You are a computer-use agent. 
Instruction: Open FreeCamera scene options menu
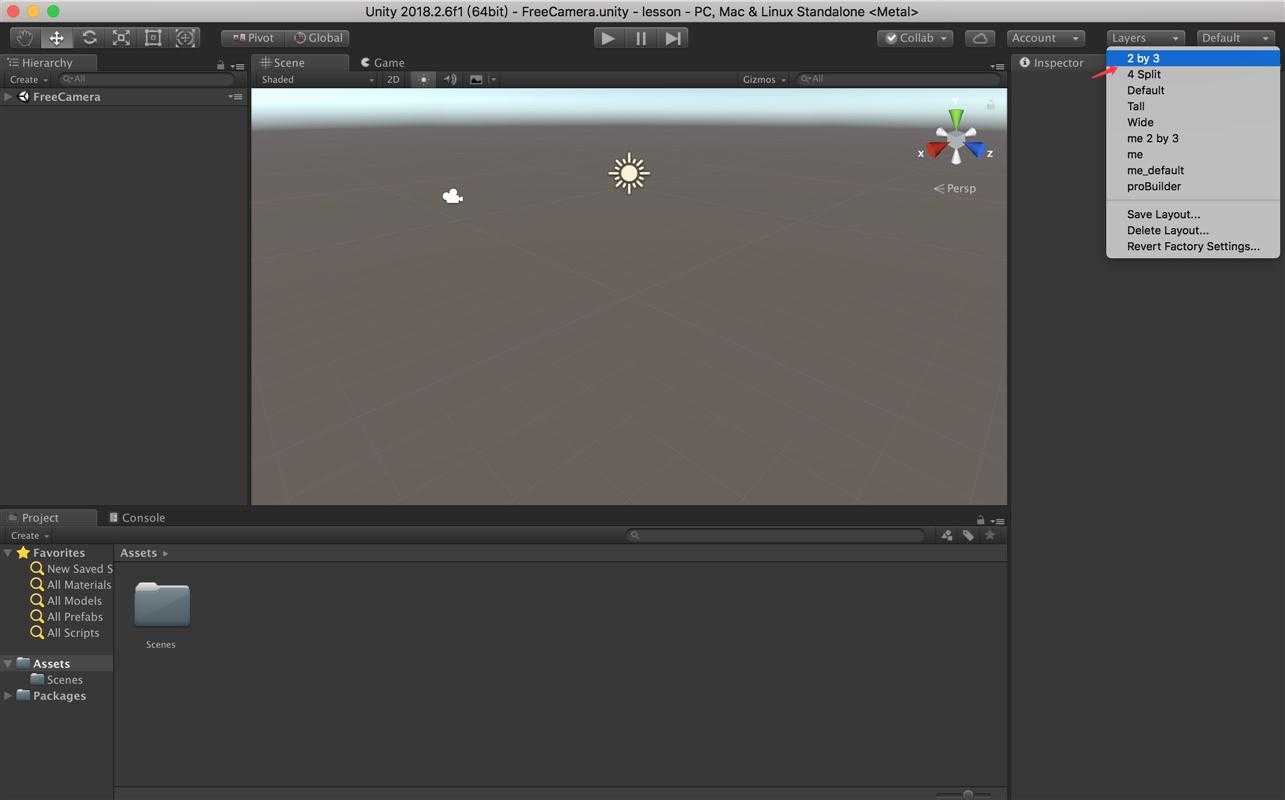(x=235, y=97)
